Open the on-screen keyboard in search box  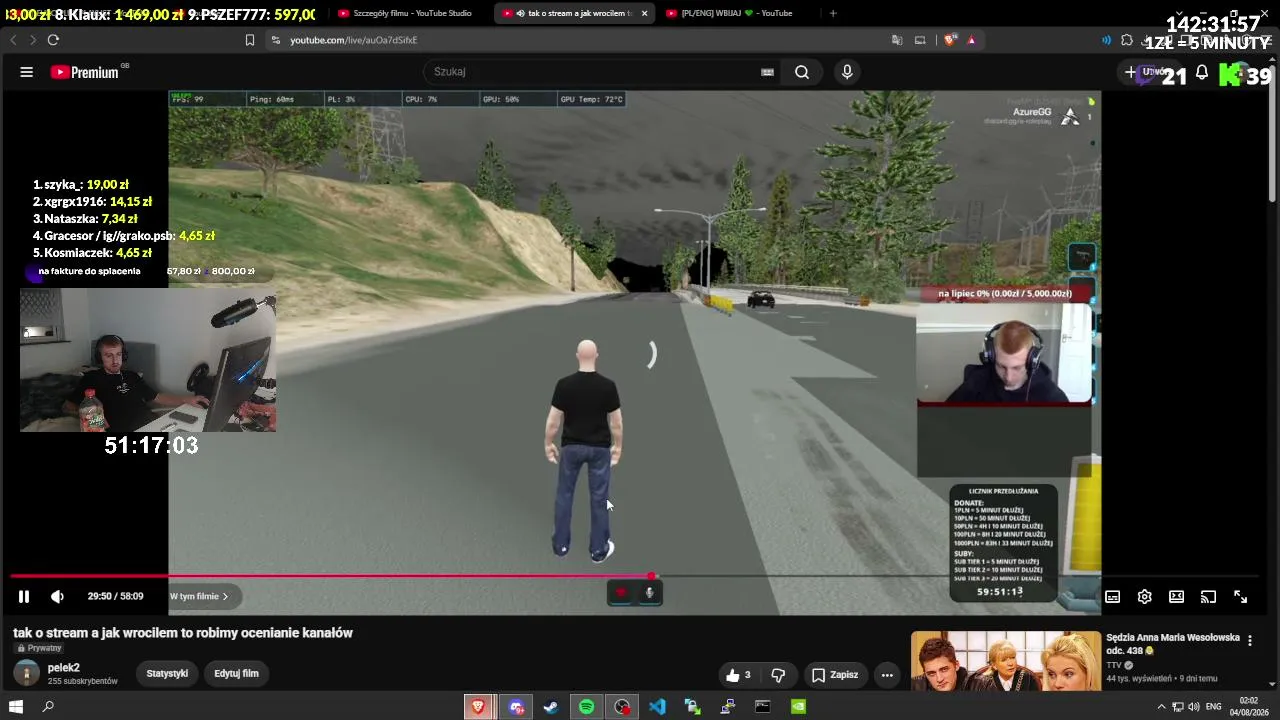(x=767, y=72)
